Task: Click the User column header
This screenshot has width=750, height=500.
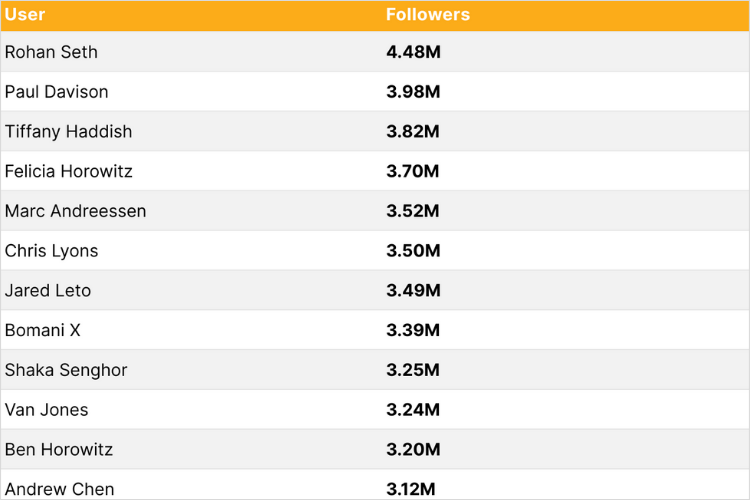Action: click(x=25, y=14)
